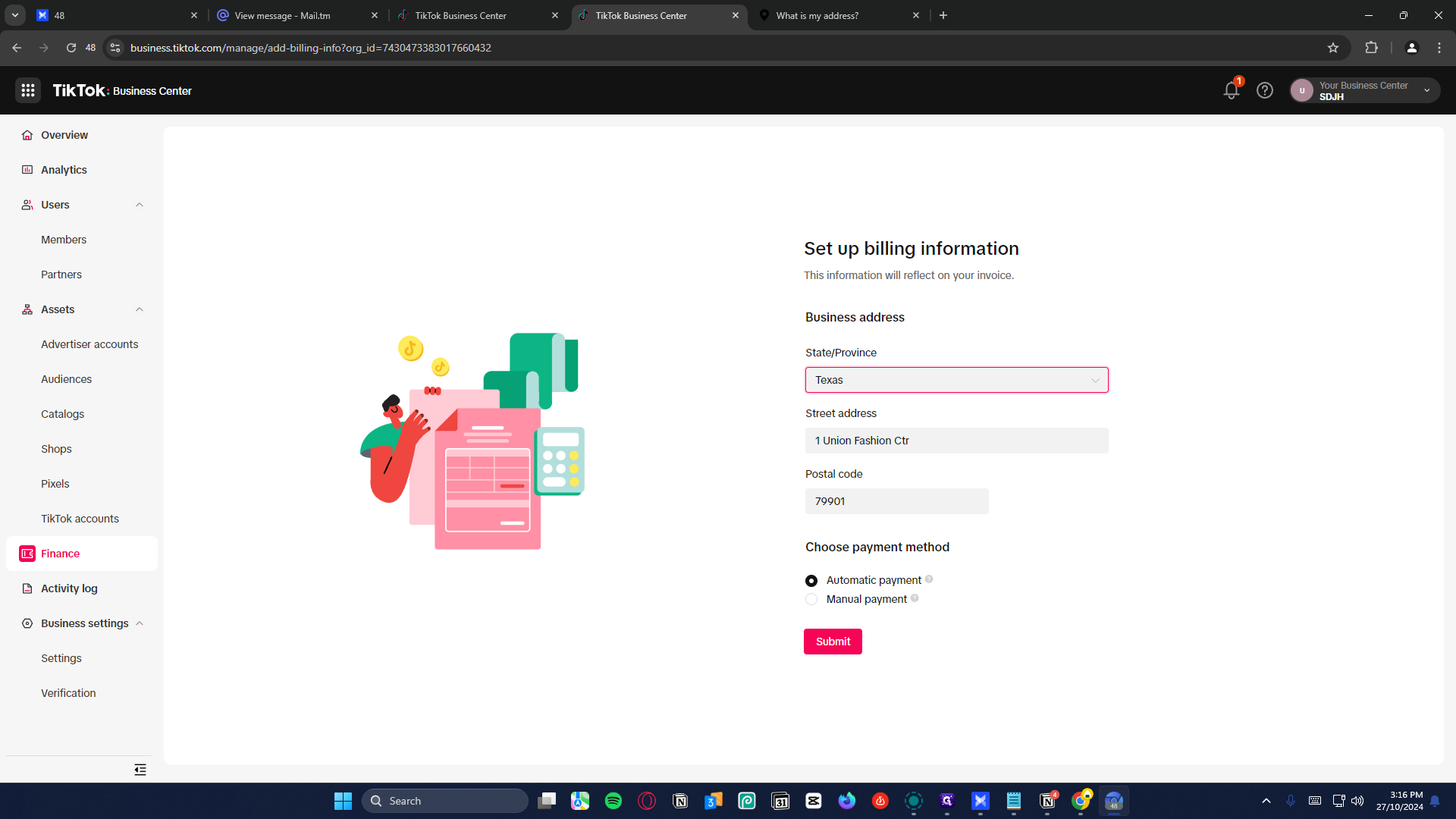Collapse the Assets section chevron
The height and width of the screenshot is (819, 1456).
[x=140, y=309]
